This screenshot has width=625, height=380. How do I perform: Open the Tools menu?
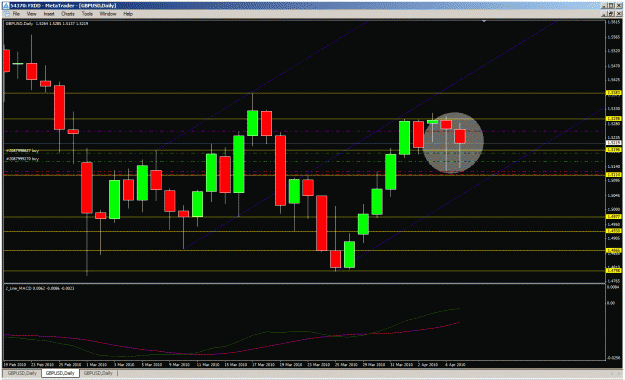87,14
